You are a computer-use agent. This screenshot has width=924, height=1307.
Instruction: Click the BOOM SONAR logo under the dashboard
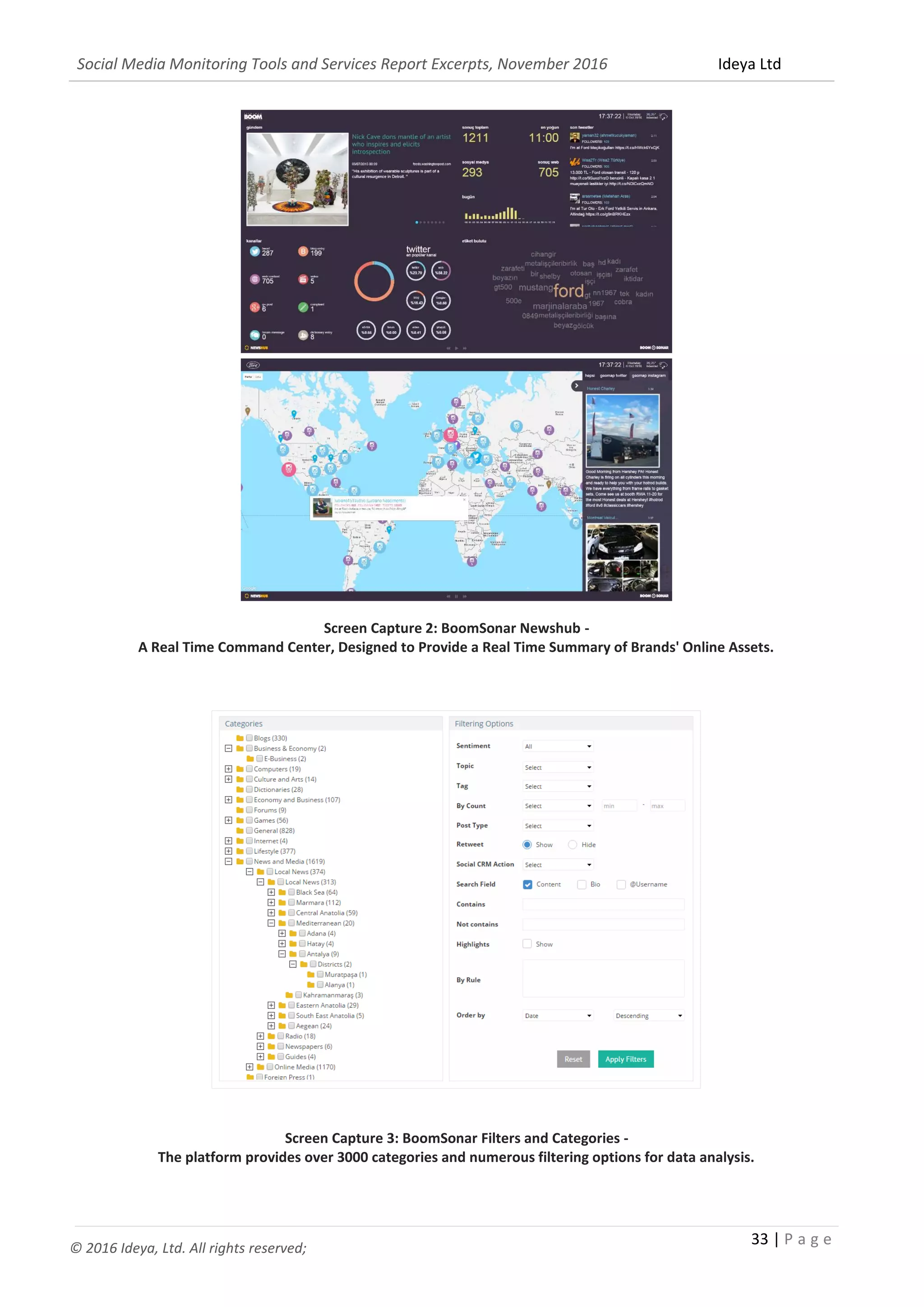point(654,347)
